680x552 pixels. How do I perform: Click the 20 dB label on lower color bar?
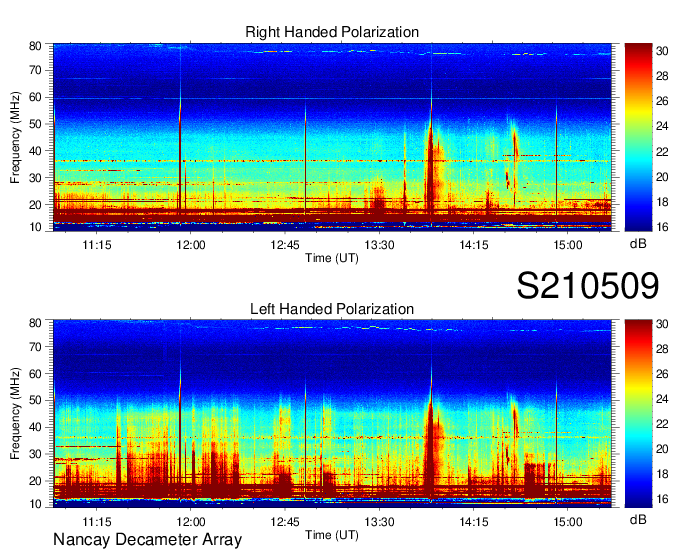point(662,449)
